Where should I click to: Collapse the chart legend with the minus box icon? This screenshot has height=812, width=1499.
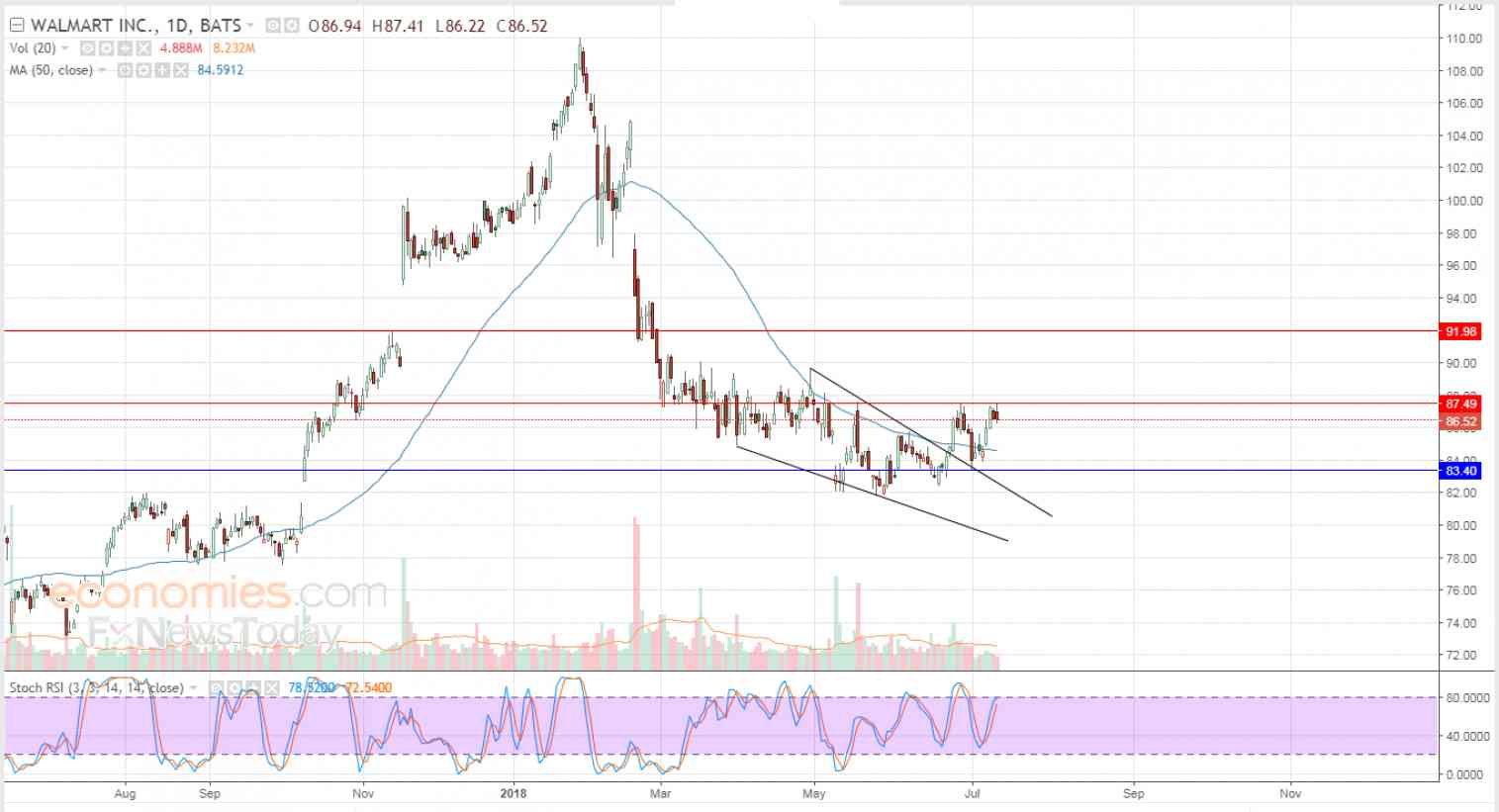coord(16,26)
